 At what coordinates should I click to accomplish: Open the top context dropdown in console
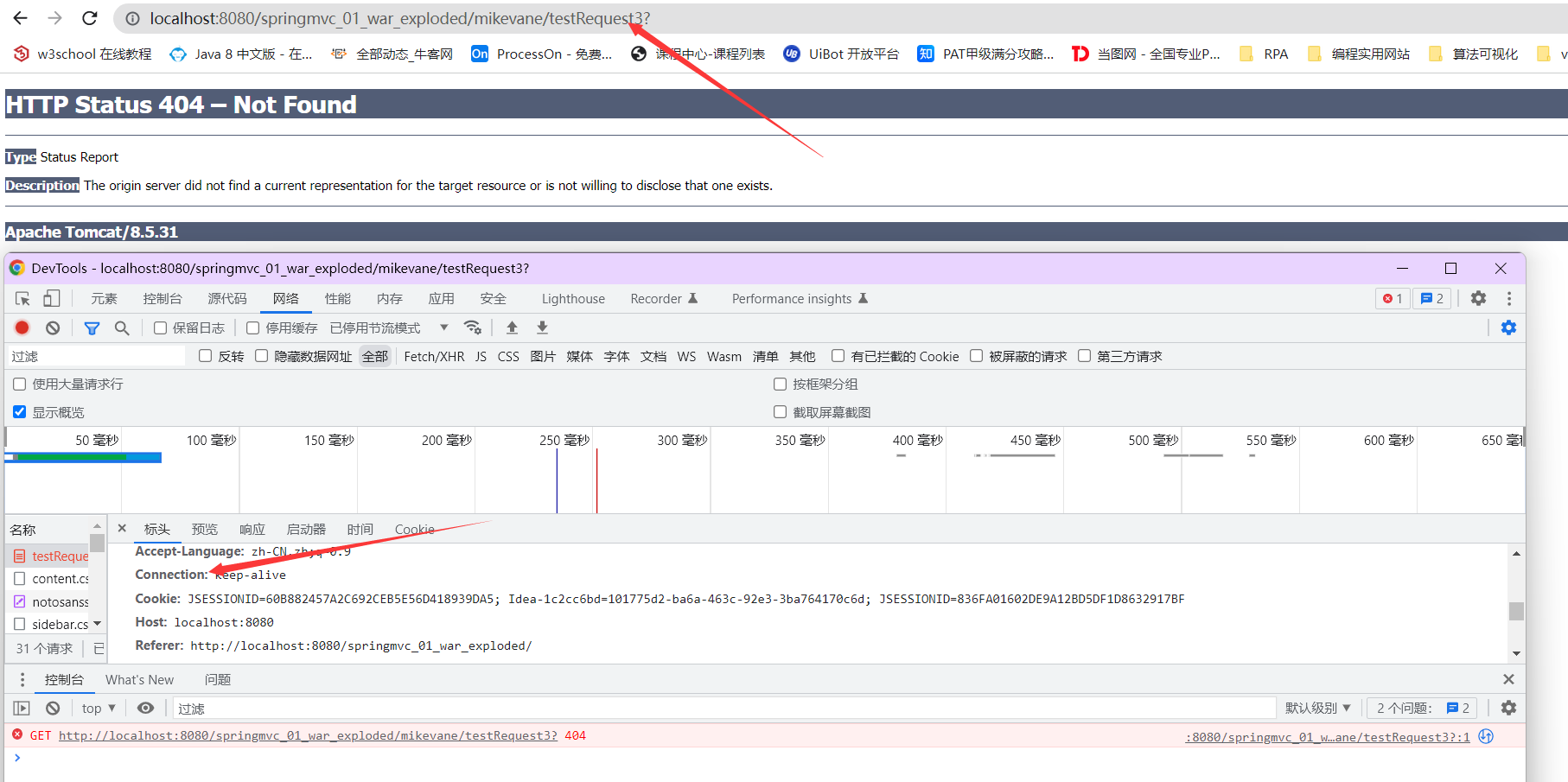99,708
